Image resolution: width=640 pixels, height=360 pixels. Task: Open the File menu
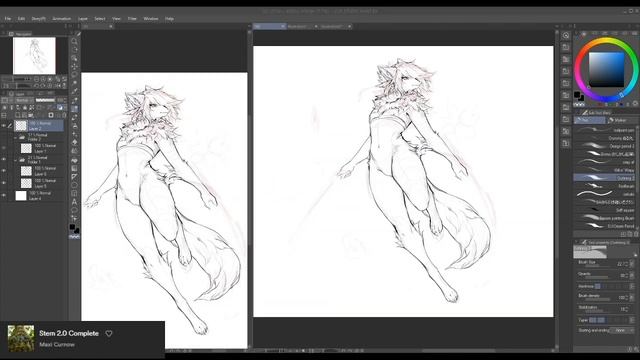(x=8, y=19)
